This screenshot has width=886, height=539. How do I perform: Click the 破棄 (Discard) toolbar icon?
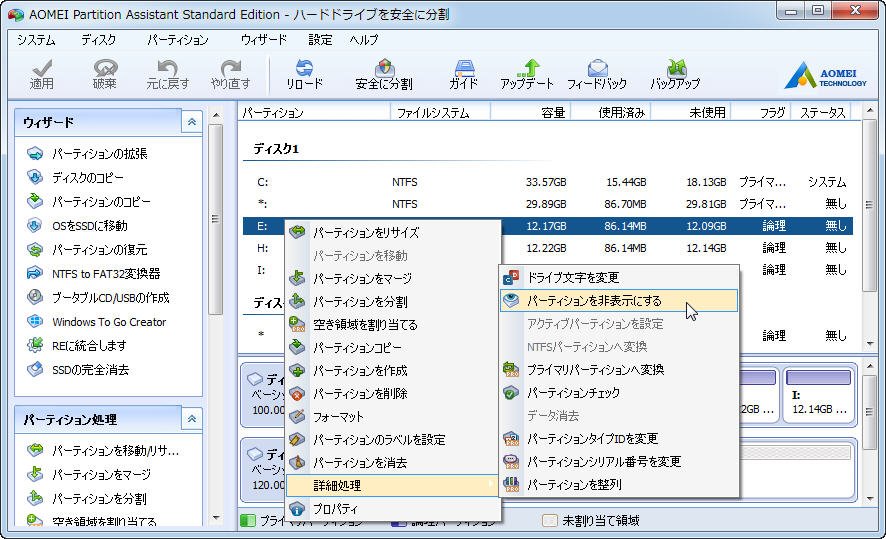pos(105,75)
